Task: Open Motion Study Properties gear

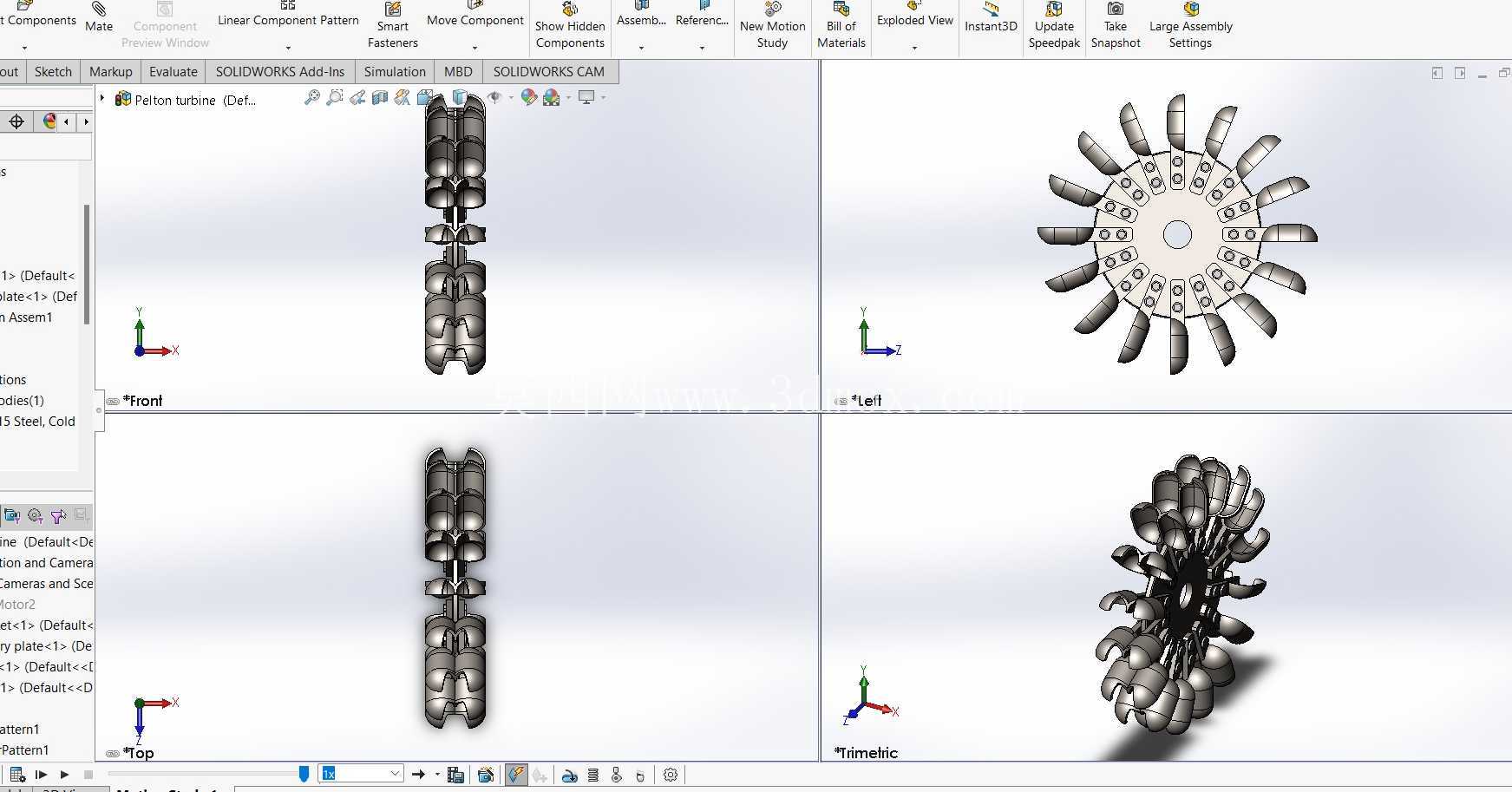Action: [671, 775]
